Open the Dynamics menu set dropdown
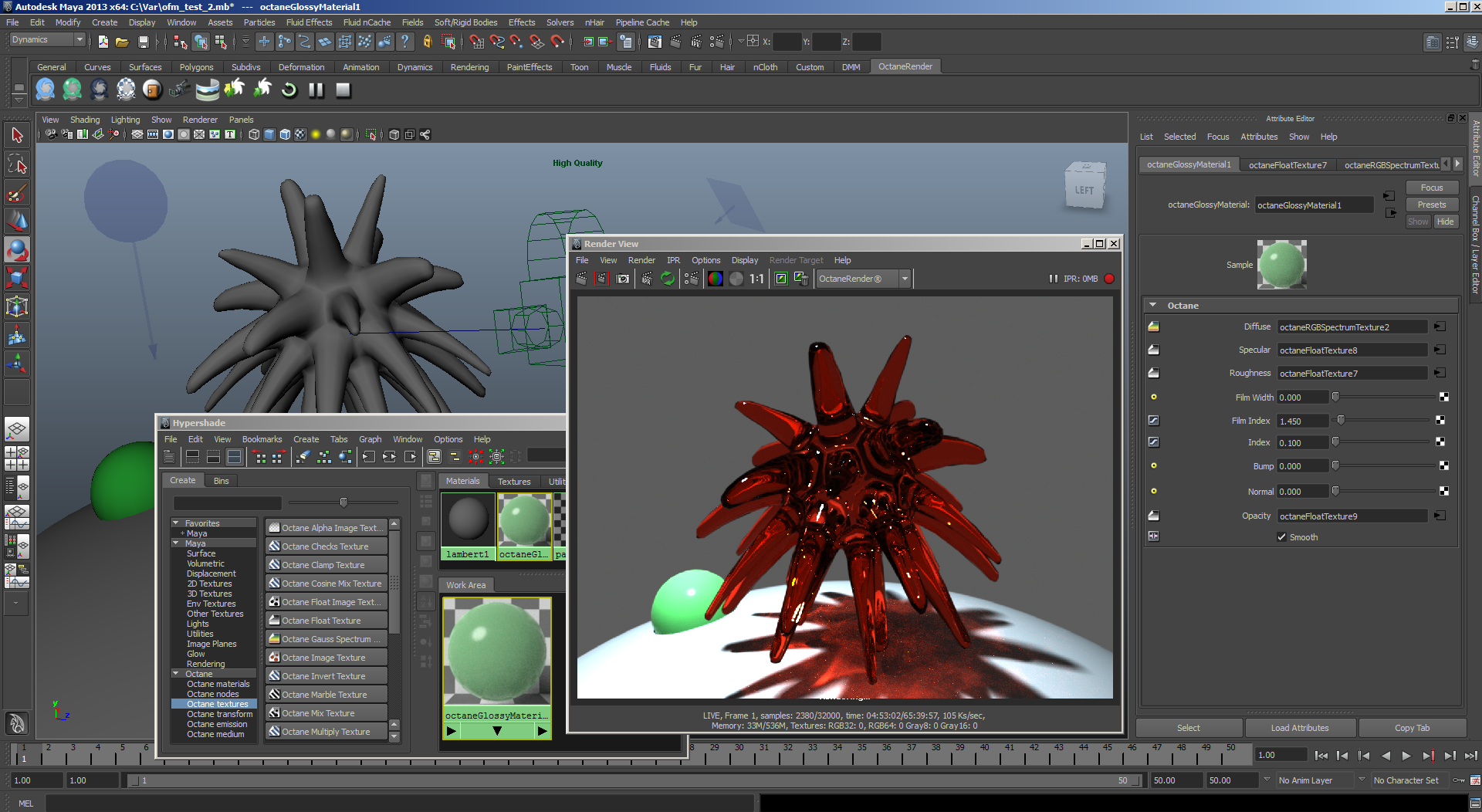 [48, 40]
